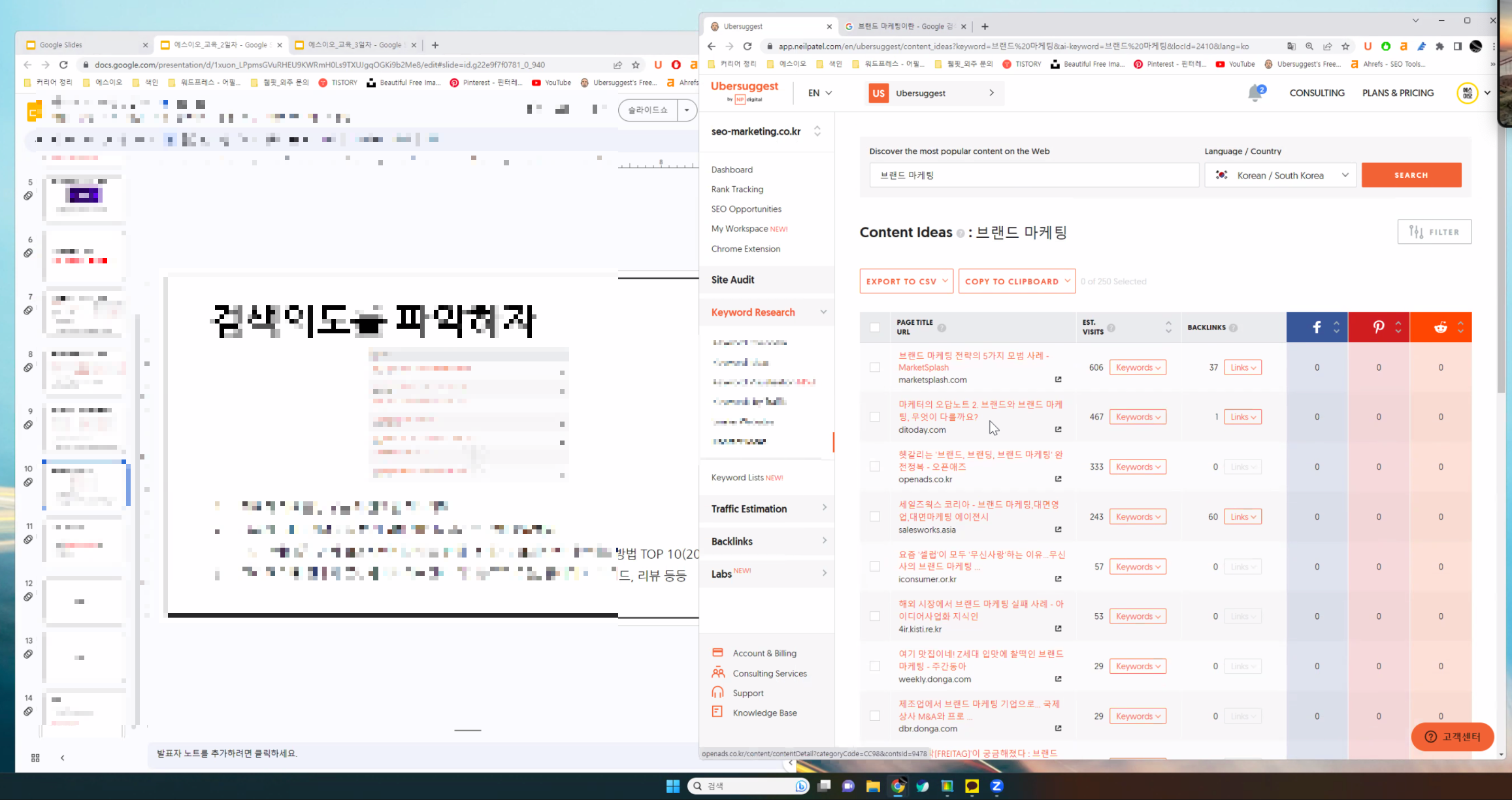Viewport: 1512px width, 800px height.
Task: Open the EN language selector
Action: (819, 93)
